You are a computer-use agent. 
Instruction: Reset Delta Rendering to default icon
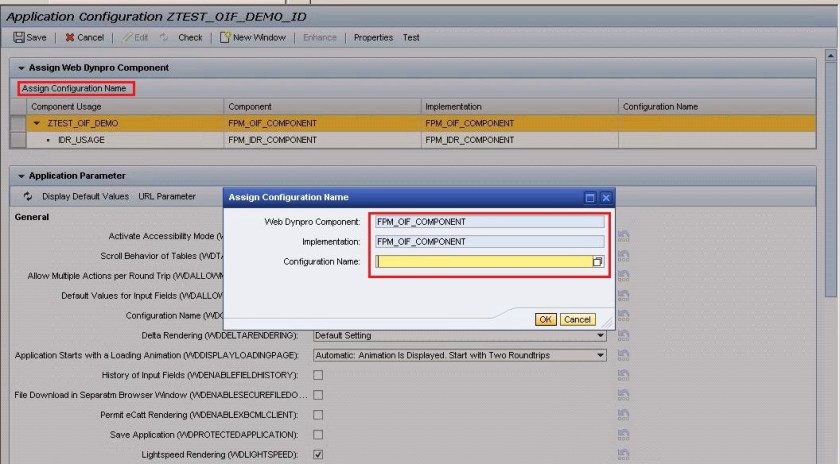[x=623, y=335]
